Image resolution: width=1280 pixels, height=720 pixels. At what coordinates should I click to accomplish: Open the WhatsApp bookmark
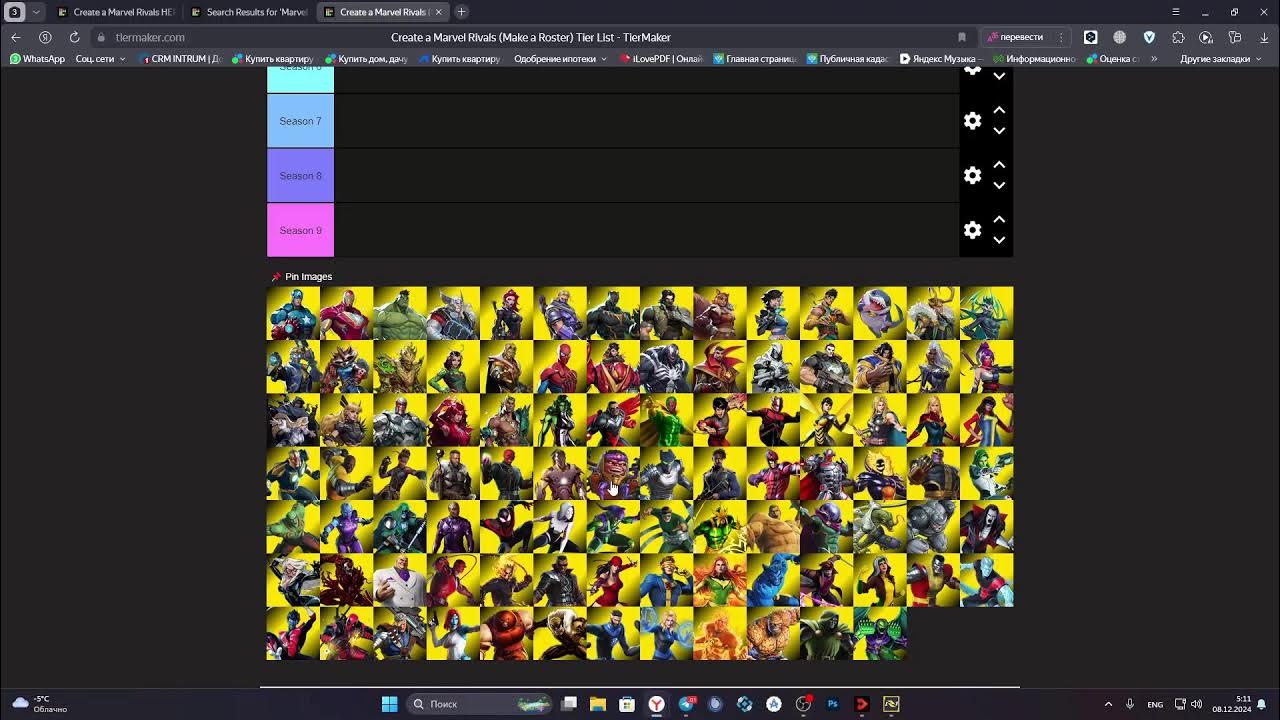point(37,59)
